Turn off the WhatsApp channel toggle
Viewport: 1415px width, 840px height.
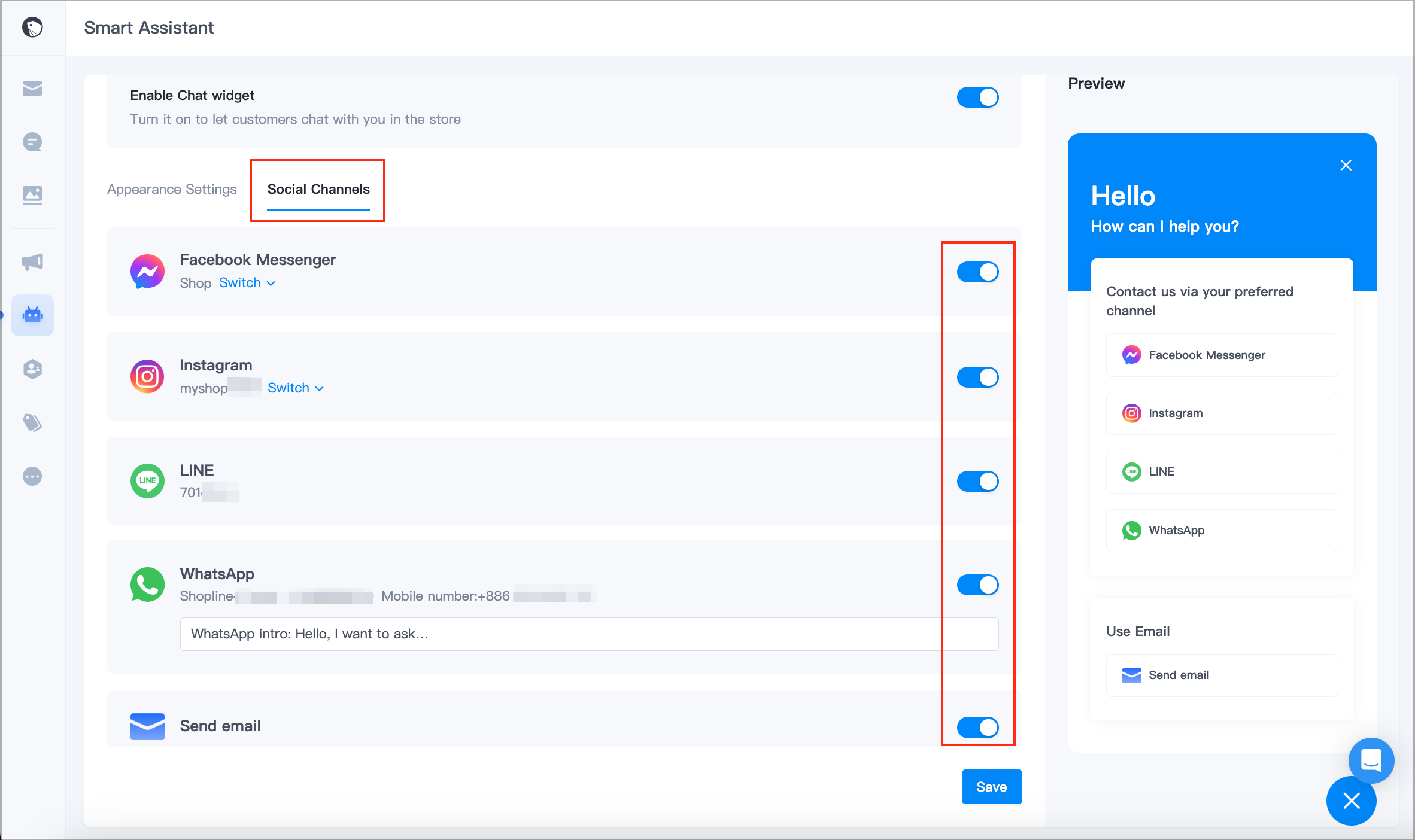978,585
